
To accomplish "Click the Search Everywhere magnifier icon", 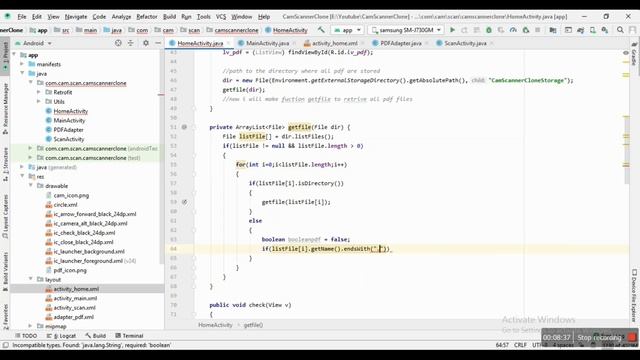I will (x=620, y=30).
